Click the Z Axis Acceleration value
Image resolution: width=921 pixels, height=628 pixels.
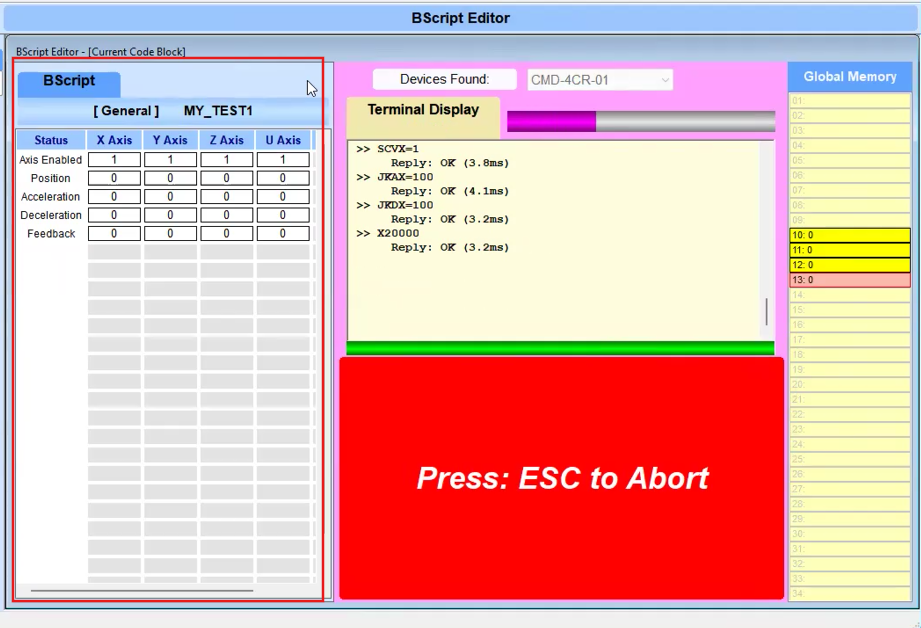tap(227, 196)
